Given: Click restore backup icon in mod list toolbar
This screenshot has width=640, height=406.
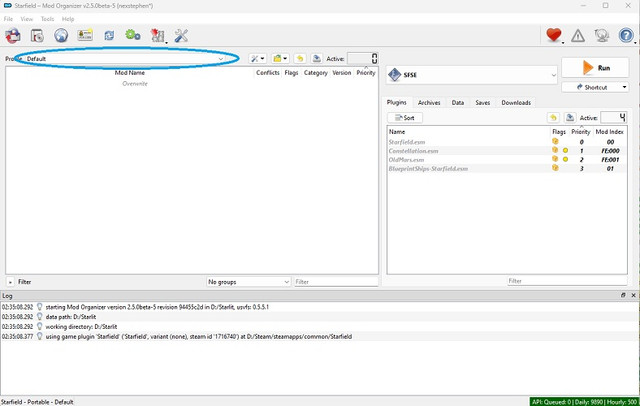Looking at the screenshot, I should 300,59.
